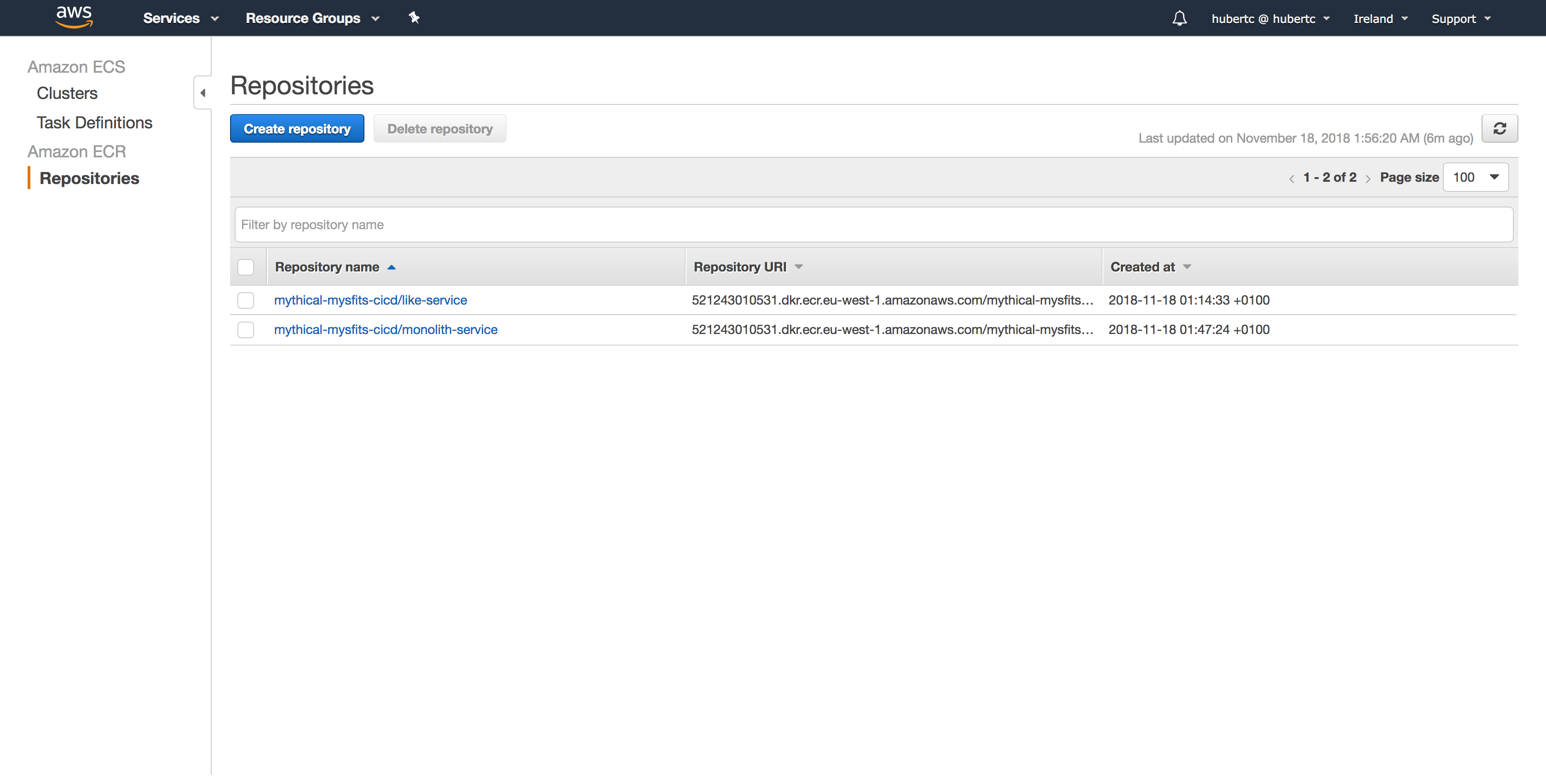Click the like-service repository URI text

[x=893, y=300]
